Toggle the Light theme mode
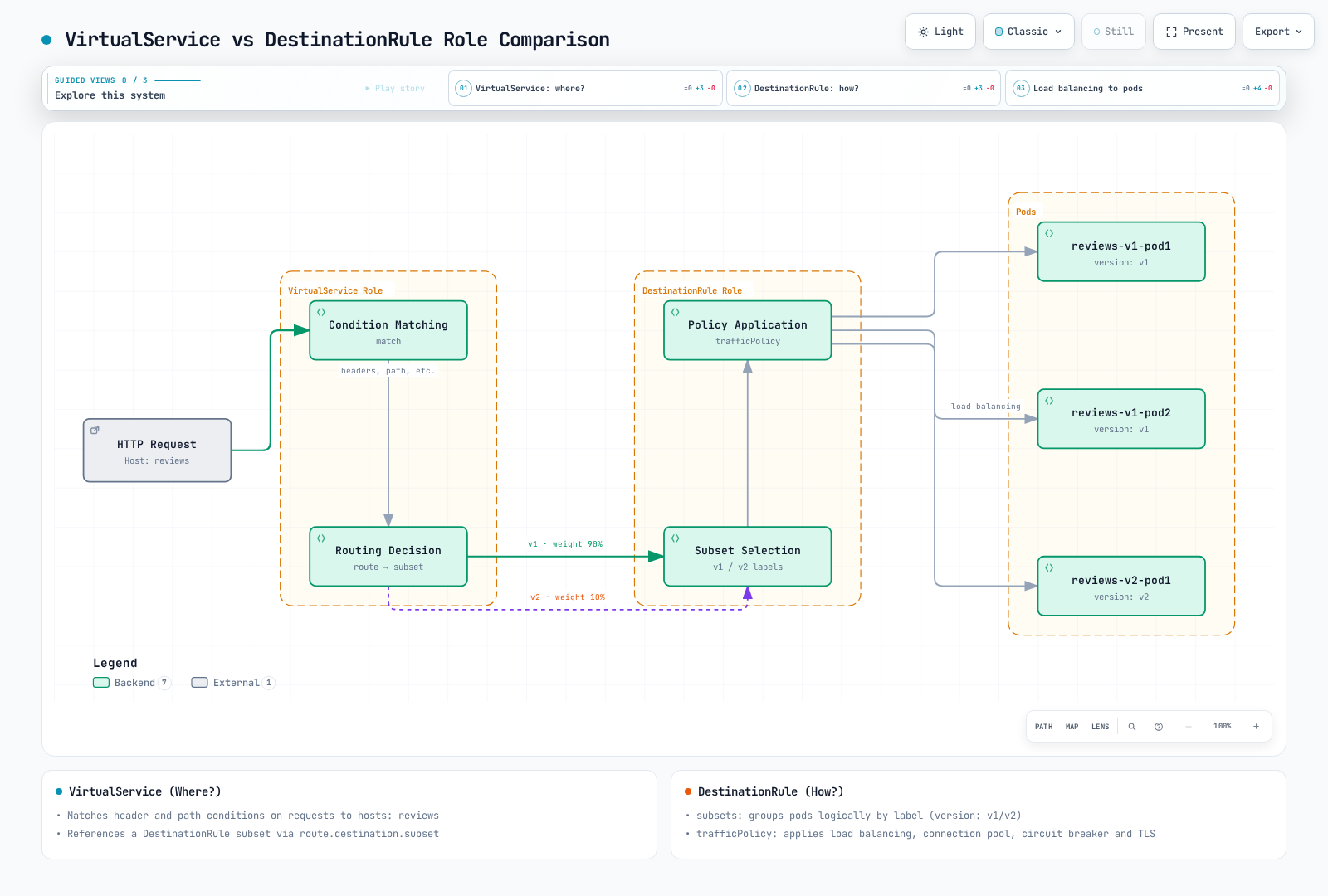Viewport: 1328px width, 896px height. pos(940,32)
